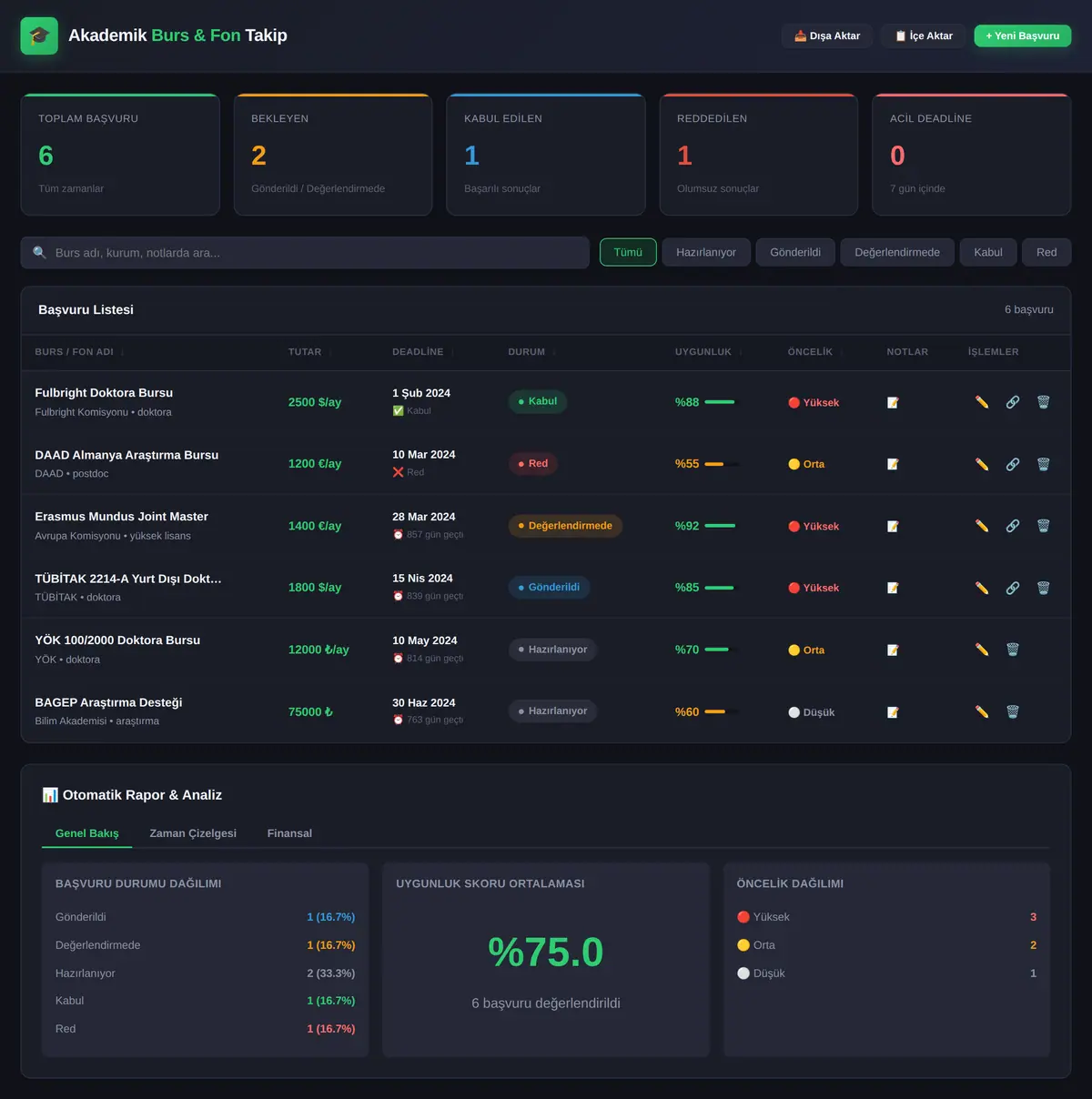Open notes for Erasmus Mundus Joint Master
1092x1099 pixels.
[x=893, y=526]
